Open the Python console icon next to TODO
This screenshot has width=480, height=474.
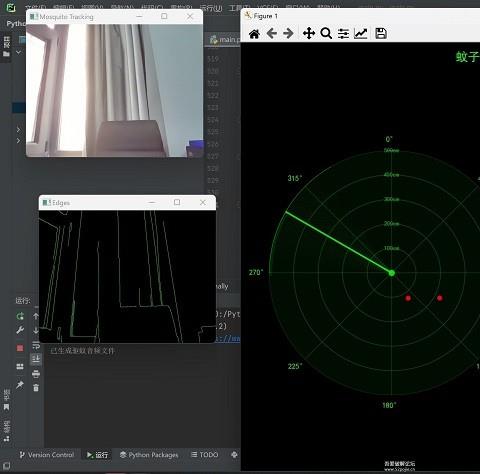tap(234, 455)
